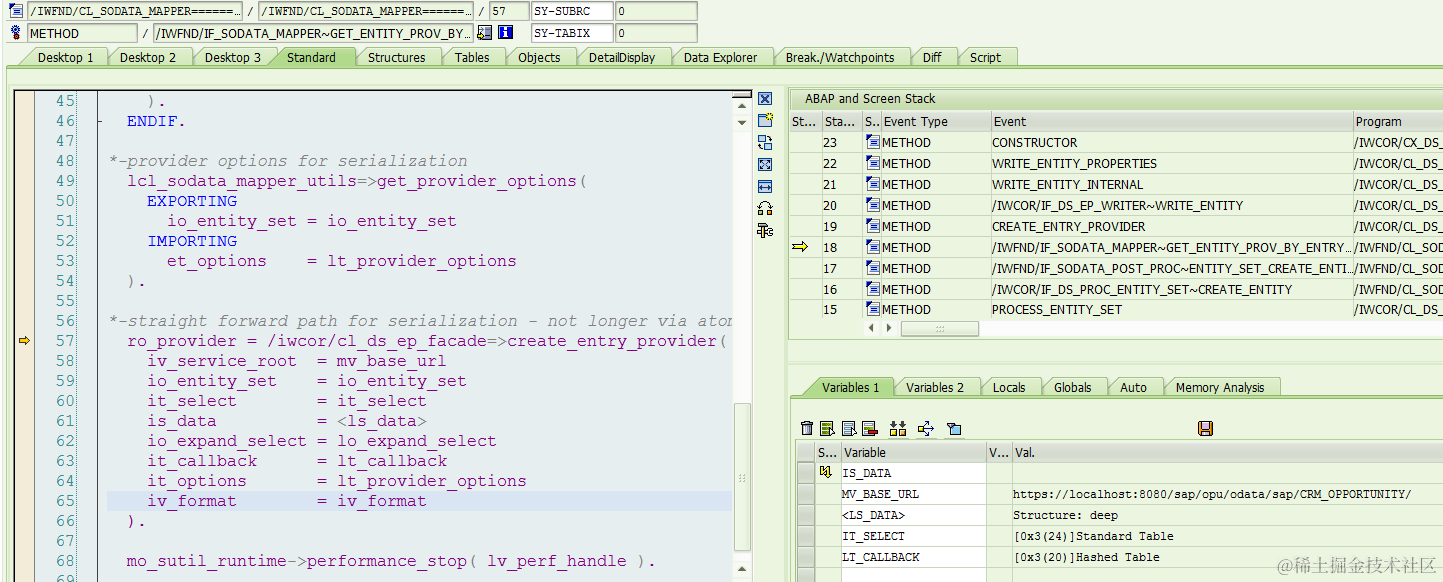Image resolution: width=1443 pixels, height=582 pixels.
Task: Click the gray list icon in variables toolbar
Action: pyautogui.click(x=849, y=428)
